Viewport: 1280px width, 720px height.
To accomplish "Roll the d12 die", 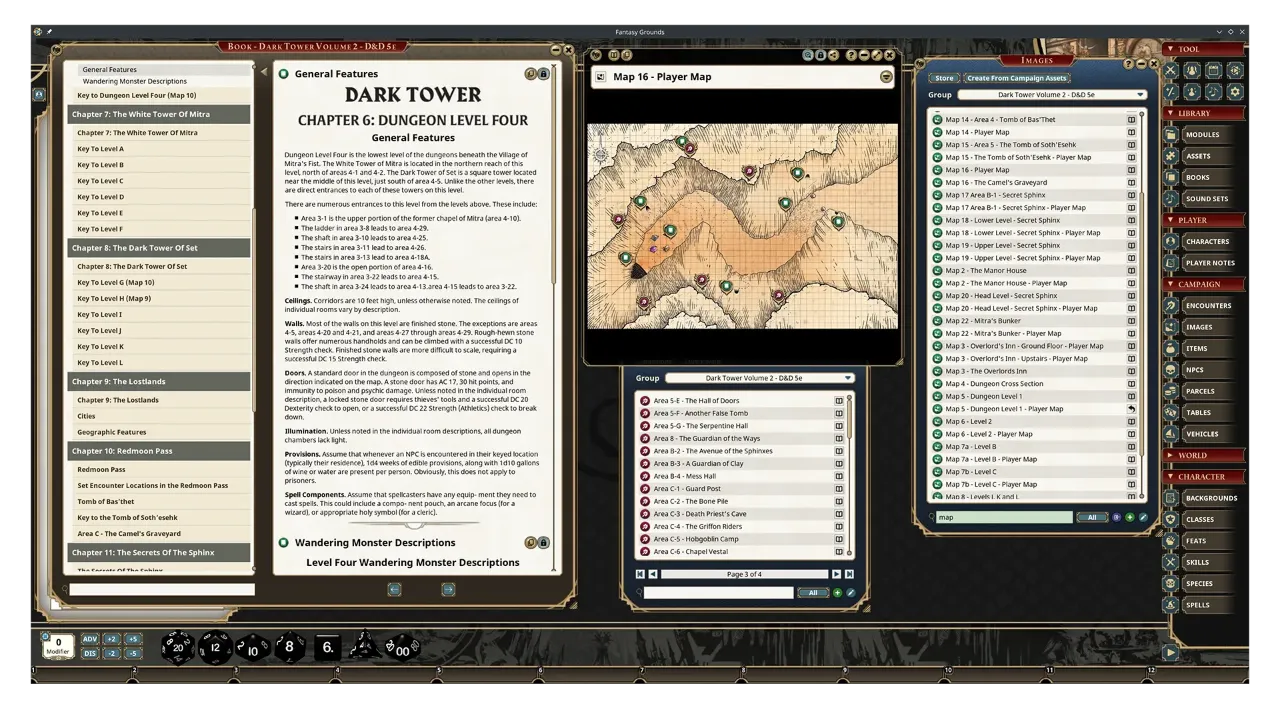I will 215,647.
